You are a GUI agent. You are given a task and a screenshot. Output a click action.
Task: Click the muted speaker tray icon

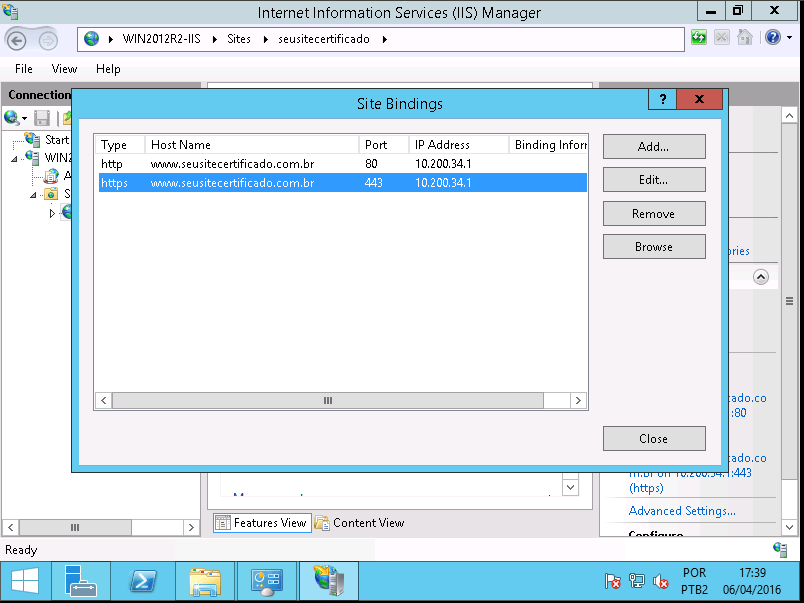coord(660,581)
